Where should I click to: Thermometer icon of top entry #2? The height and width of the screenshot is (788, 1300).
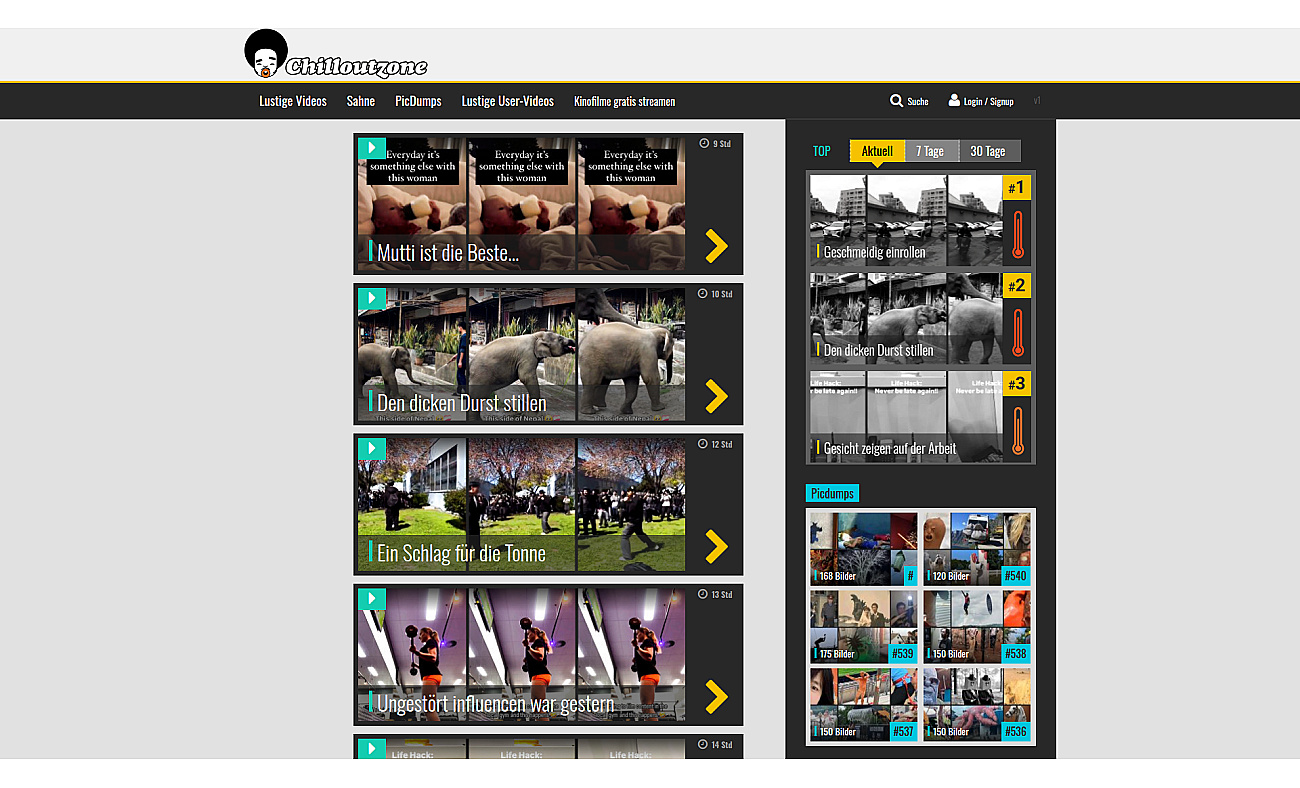(x=1017, y=332)
